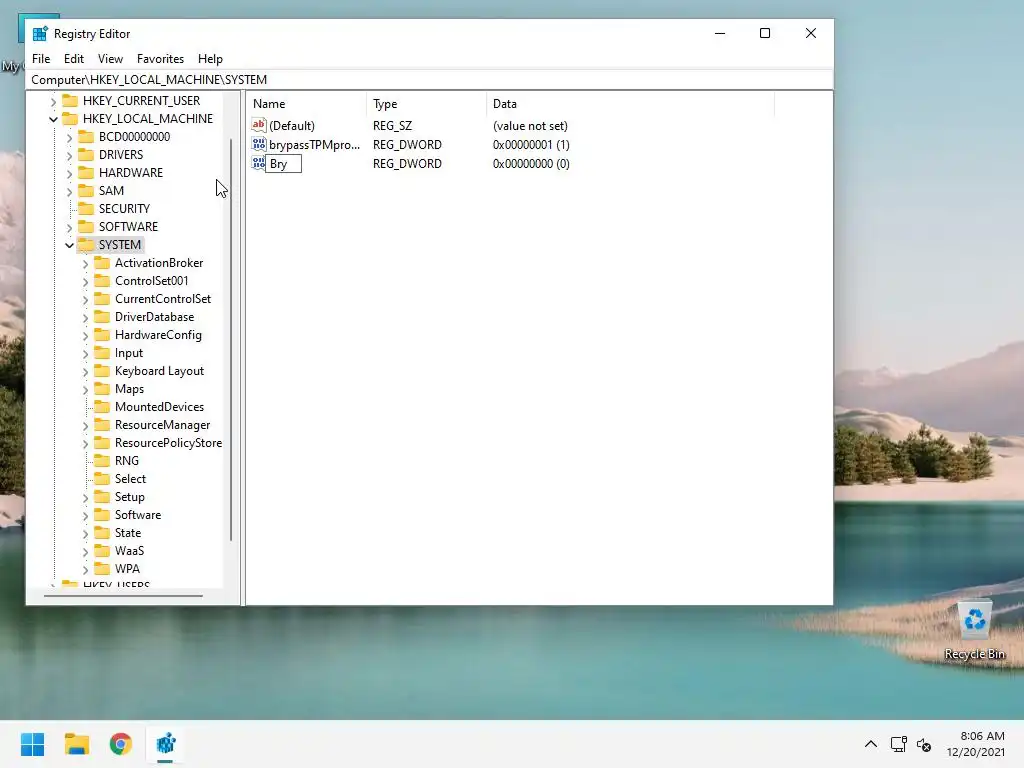
Task: Click the RNG folder icon
Action: (102, 461)
